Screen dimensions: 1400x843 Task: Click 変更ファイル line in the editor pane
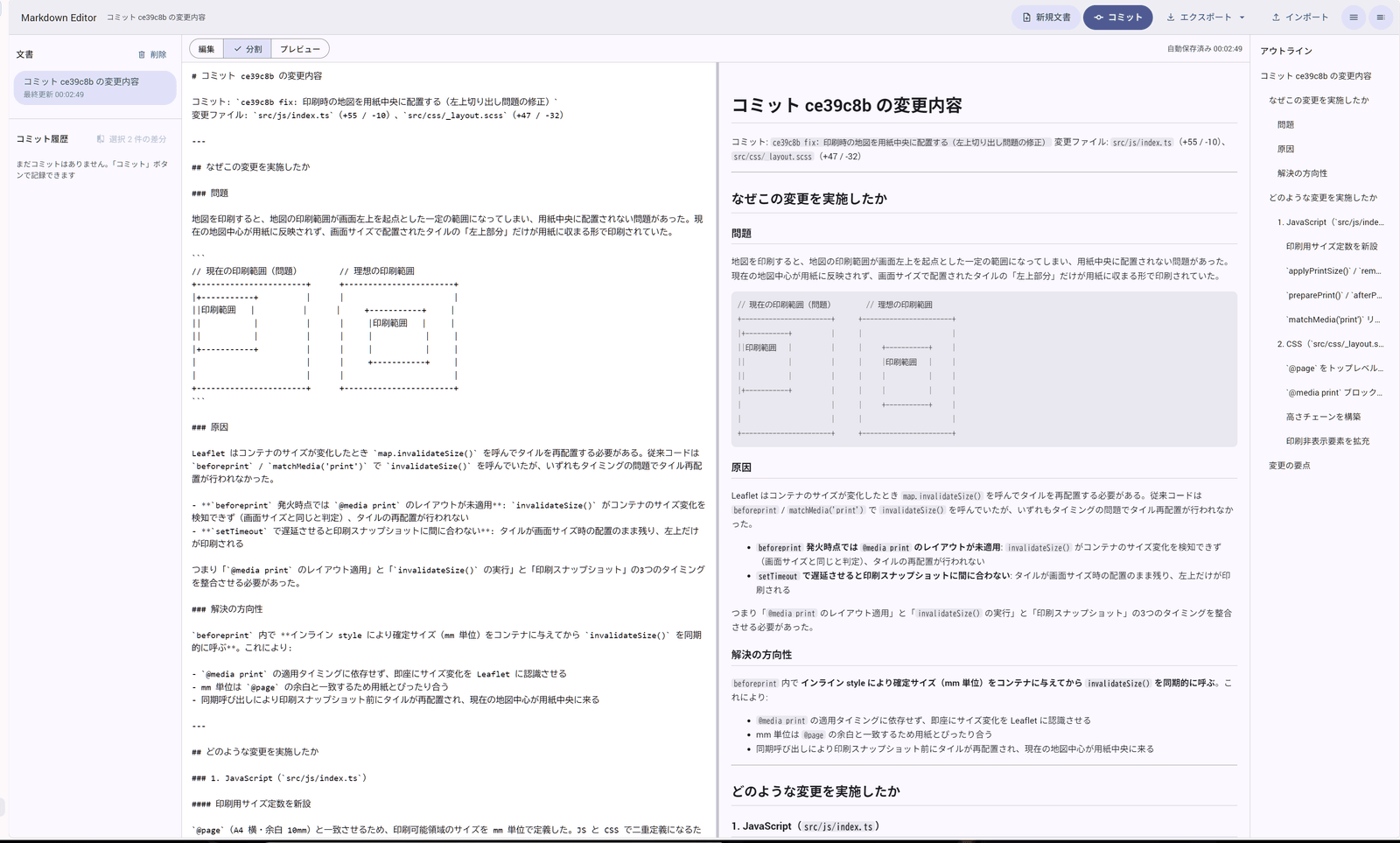click(377, 116)
